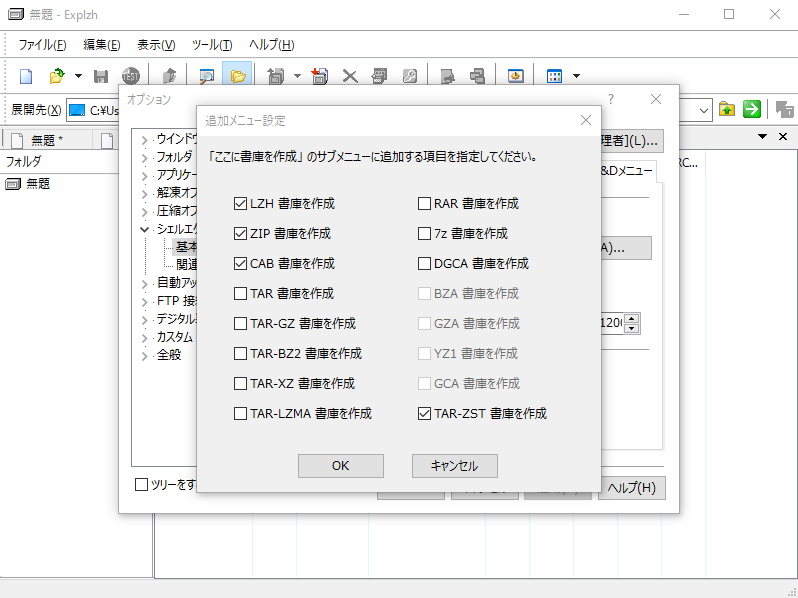Click the Save floppy disk icon

[101, 76]
